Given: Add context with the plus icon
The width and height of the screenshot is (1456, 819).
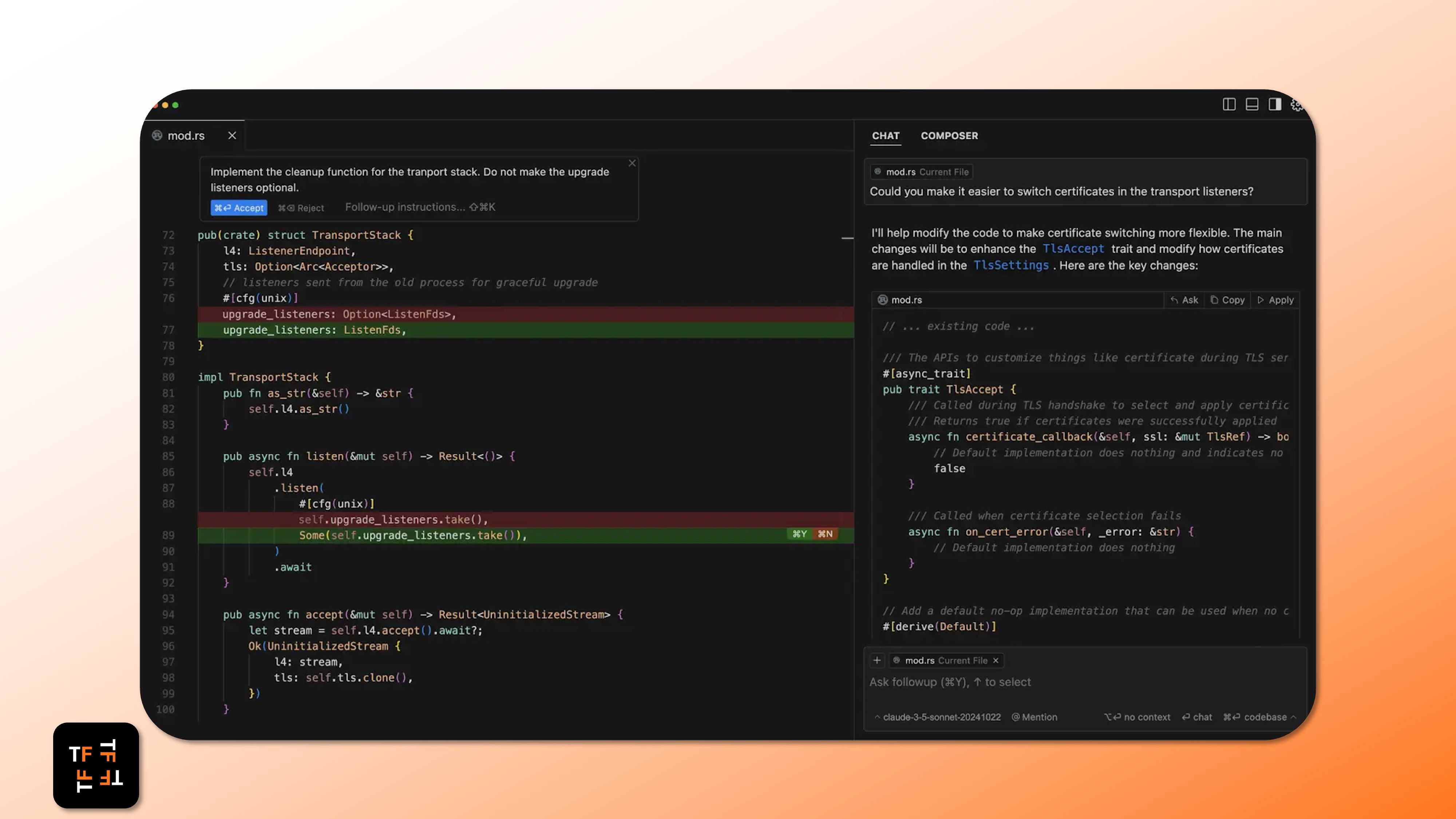Looking at the screenshot, I should coord(877,660).
